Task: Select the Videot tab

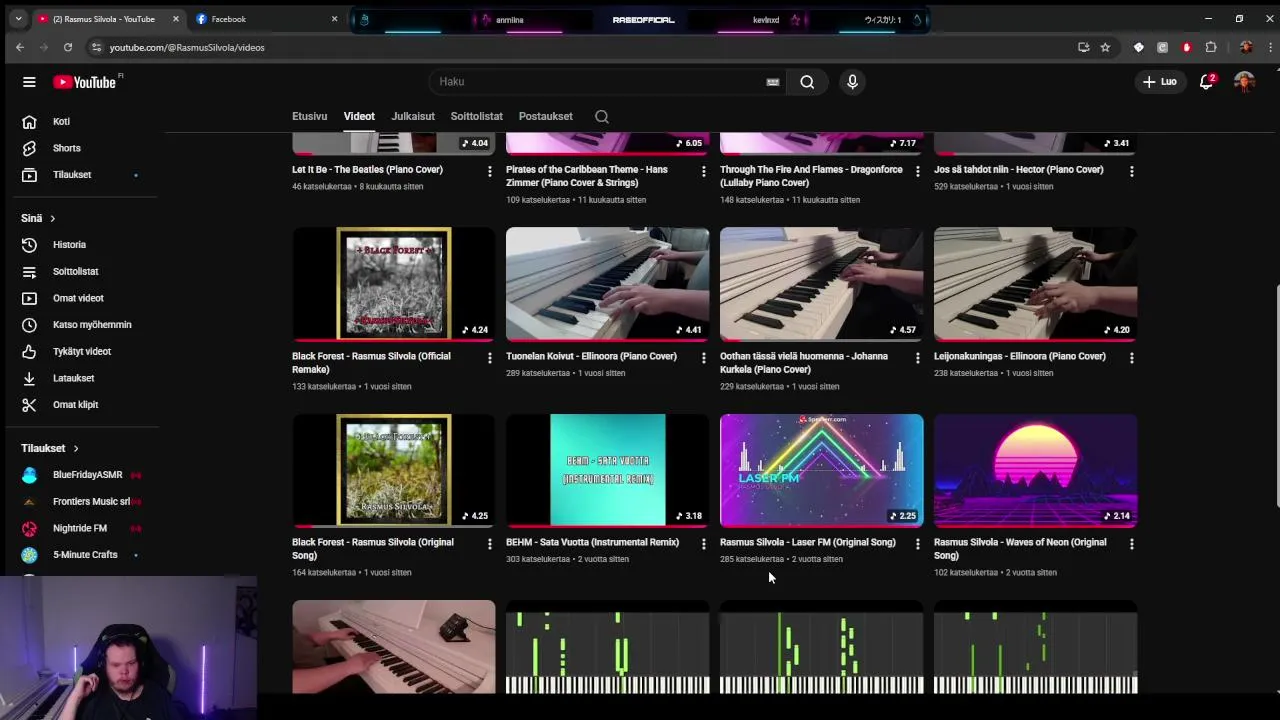Action: click(x=359, y=116)
